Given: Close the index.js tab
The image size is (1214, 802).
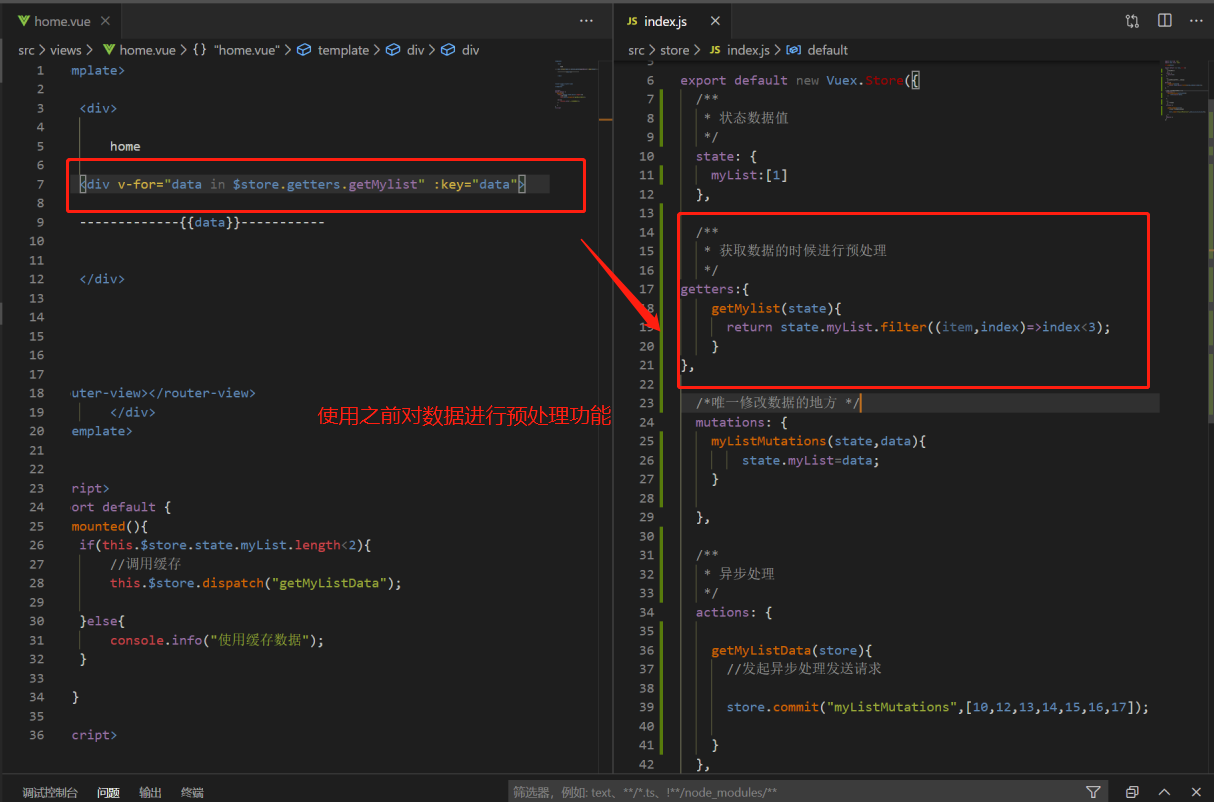Looking at the screenshot, I should pos(714,21).
